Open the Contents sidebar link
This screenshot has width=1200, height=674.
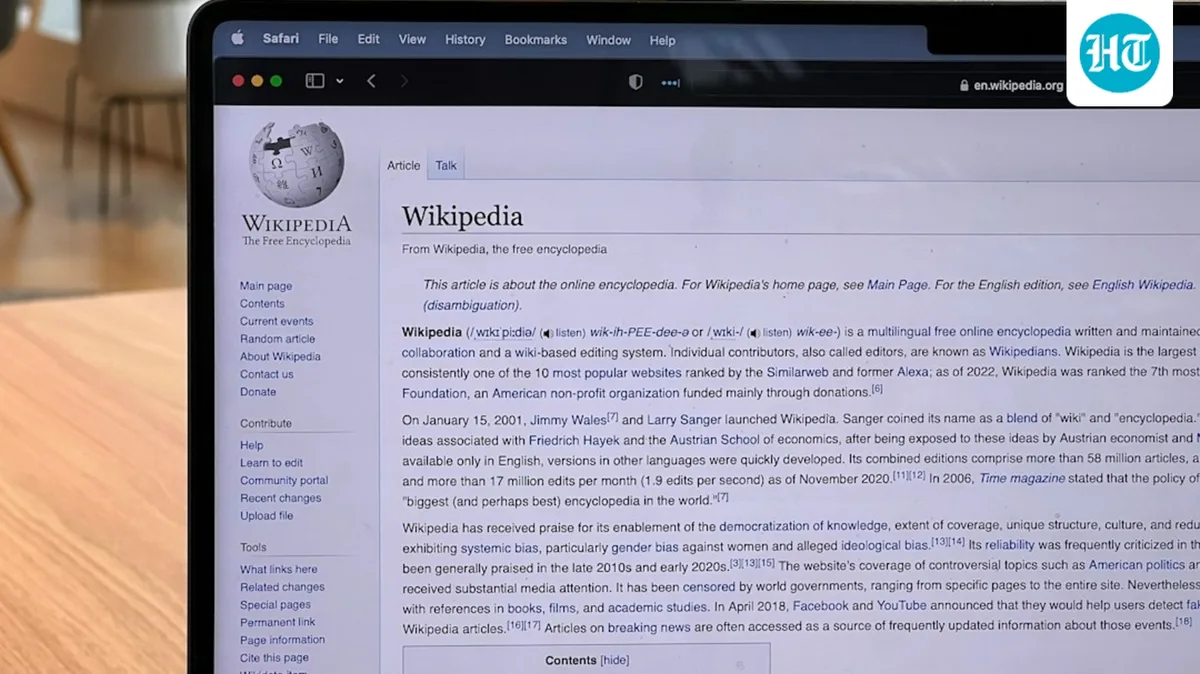pos(262,304)
